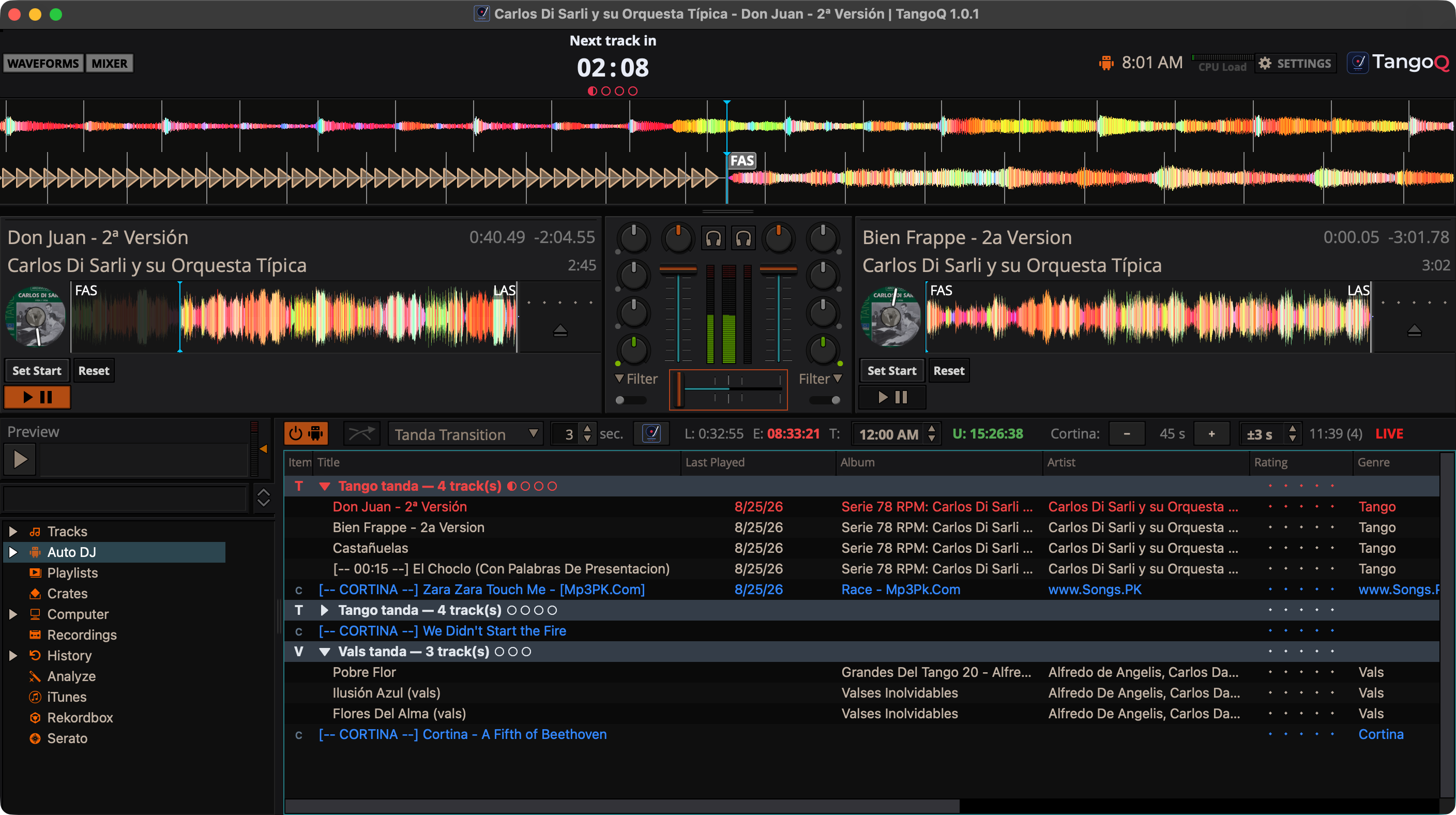
Task: Expand the Tracks tree node
Action: (x=12, y=531)
